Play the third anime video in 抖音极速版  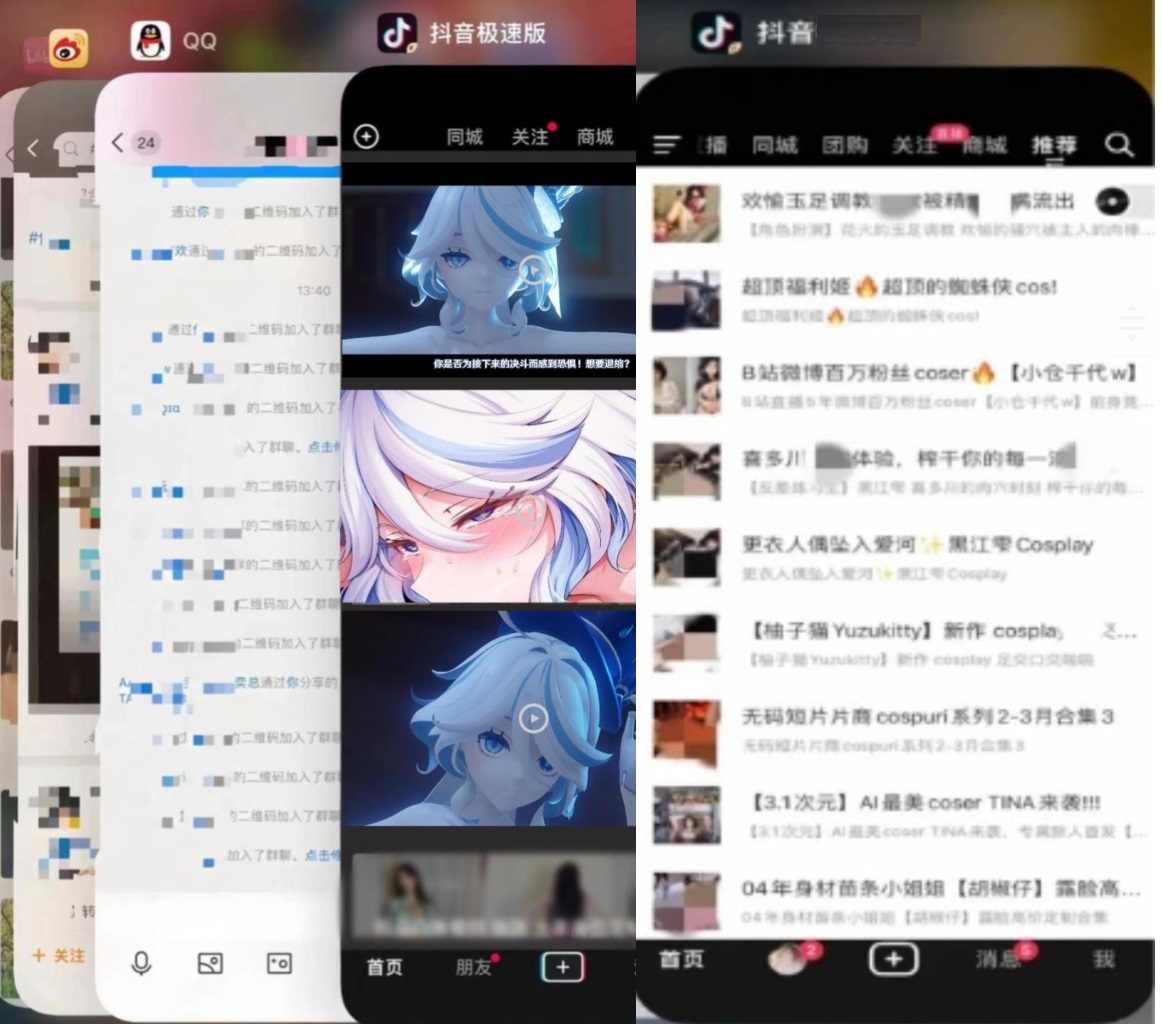pos(534,718)
